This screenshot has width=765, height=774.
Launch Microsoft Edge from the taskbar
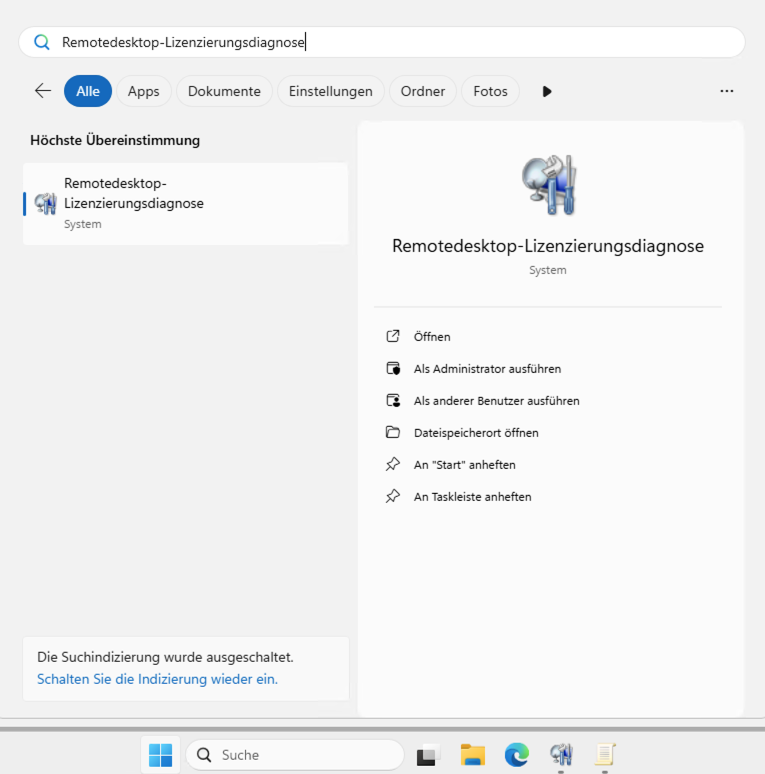516,755
